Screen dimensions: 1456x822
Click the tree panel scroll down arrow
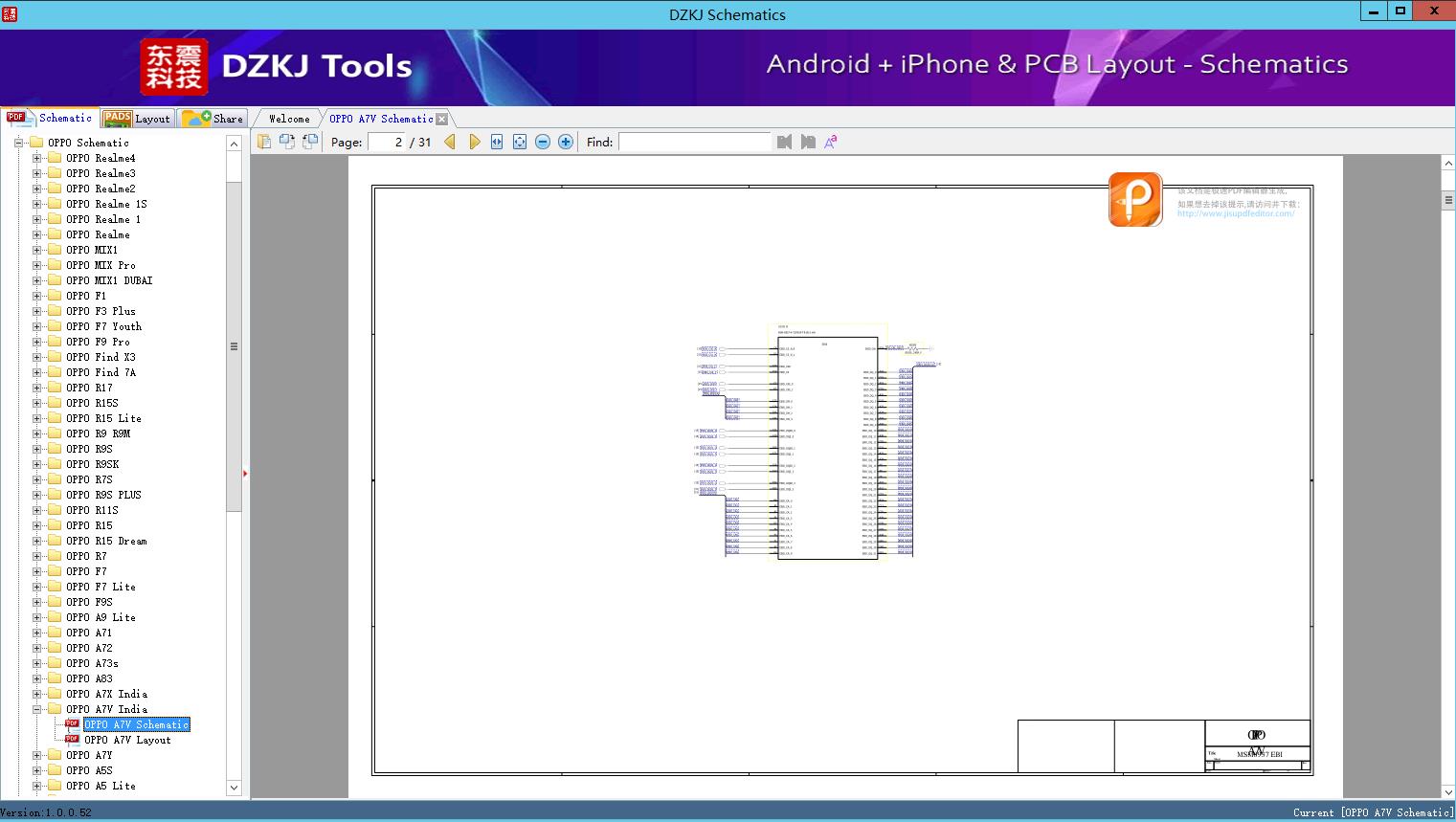(234, 788)
